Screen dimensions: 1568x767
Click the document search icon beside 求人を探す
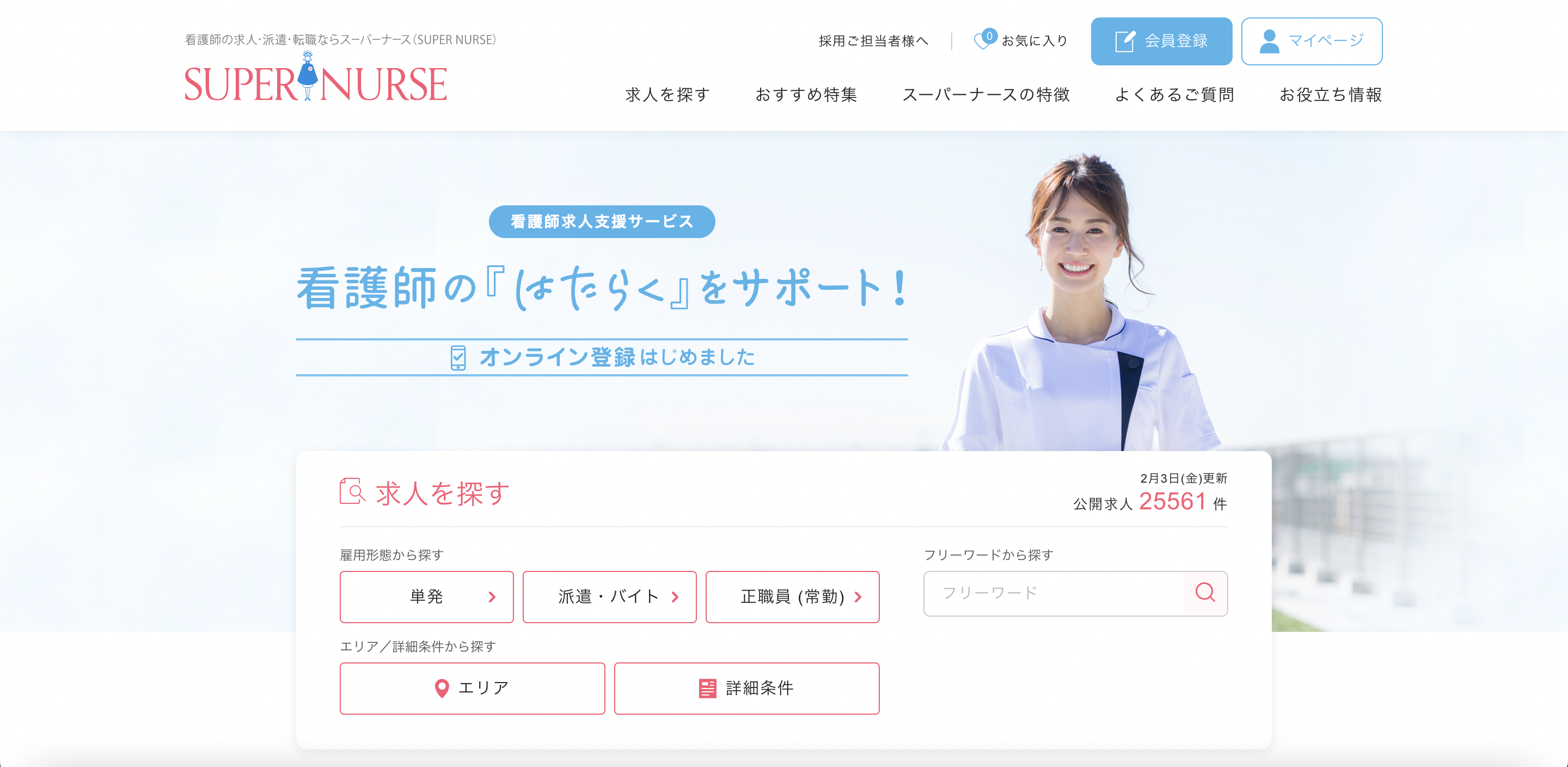[x=352, y=491]
